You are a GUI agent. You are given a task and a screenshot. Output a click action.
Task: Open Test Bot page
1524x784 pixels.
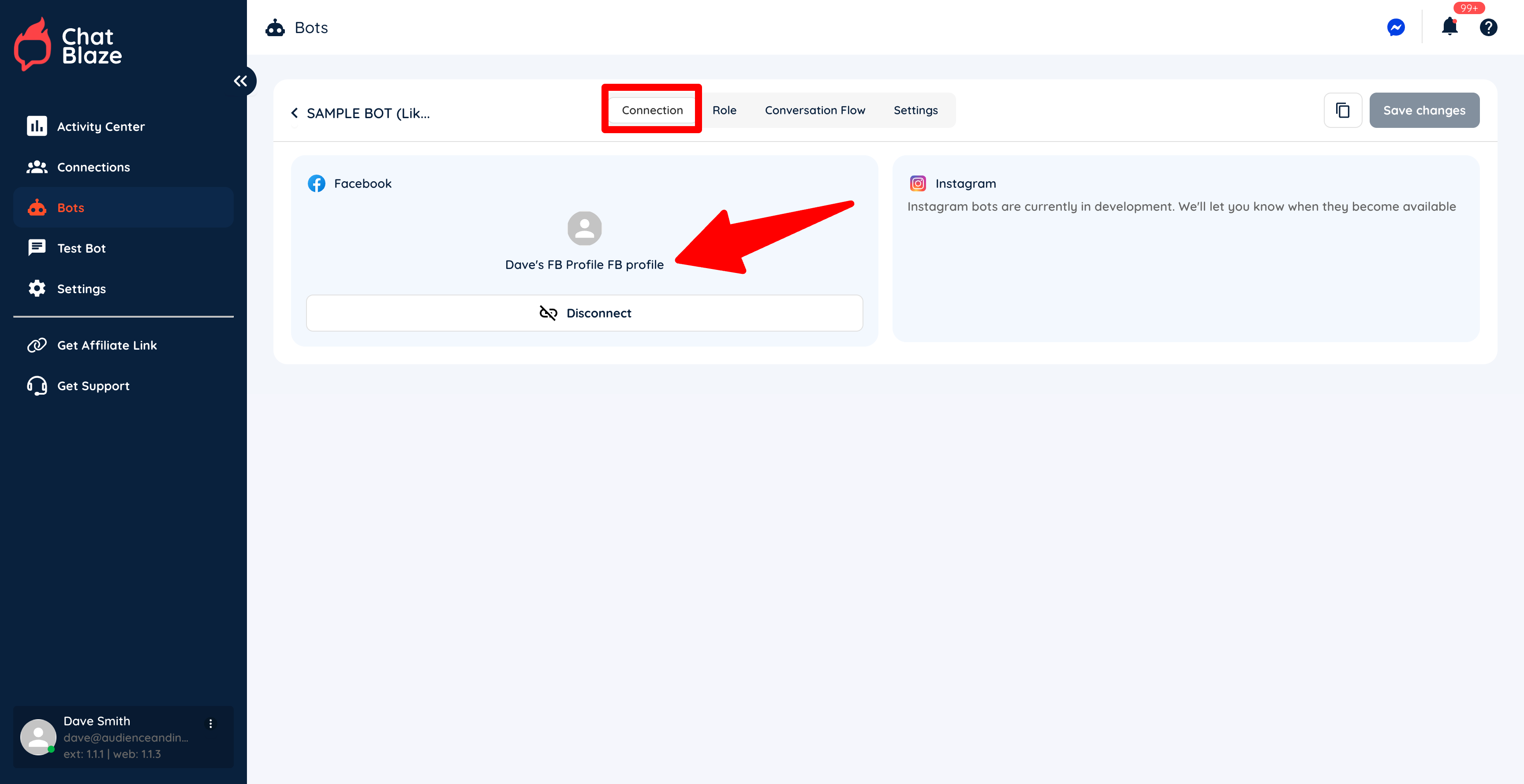81,249
